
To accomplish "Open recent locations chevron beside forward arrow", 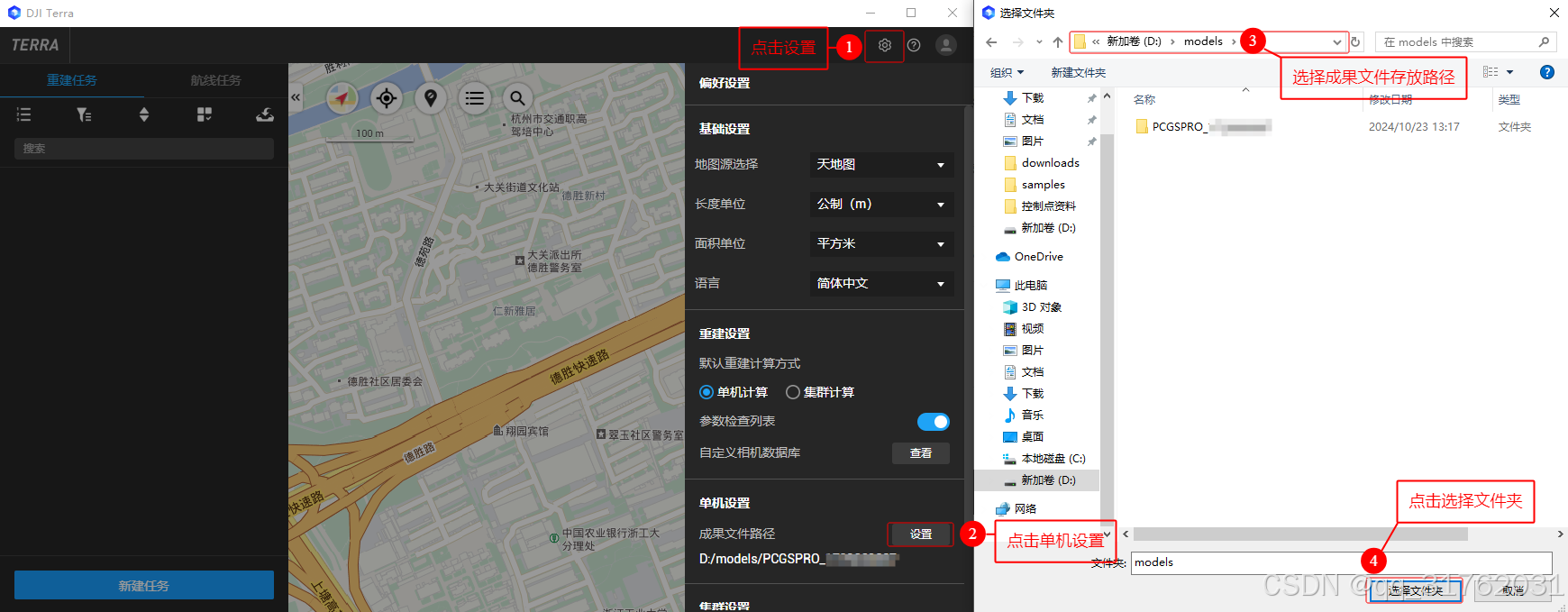I will pyautogui.click(x=1039, y=41).
